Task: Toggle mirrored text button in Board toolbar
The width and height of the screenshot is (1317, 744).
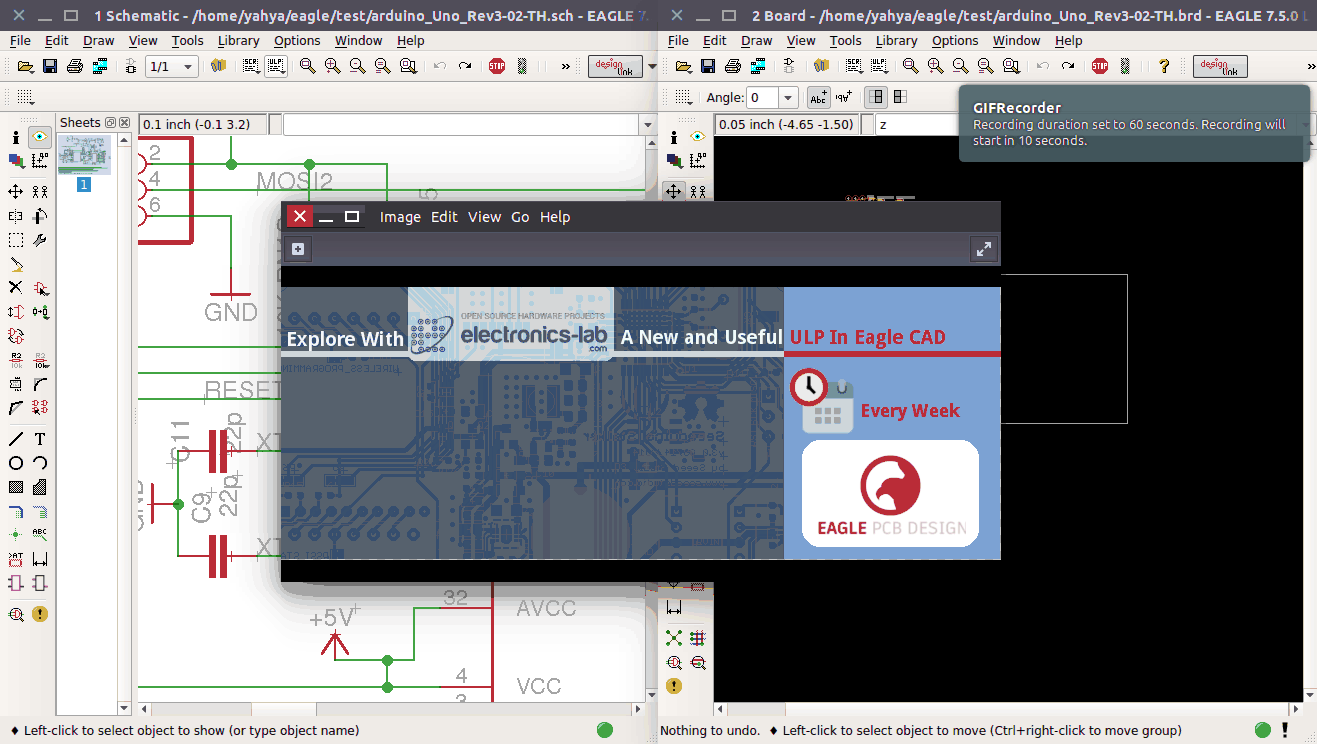Action: pyautogui.click(x=843, y=97)
